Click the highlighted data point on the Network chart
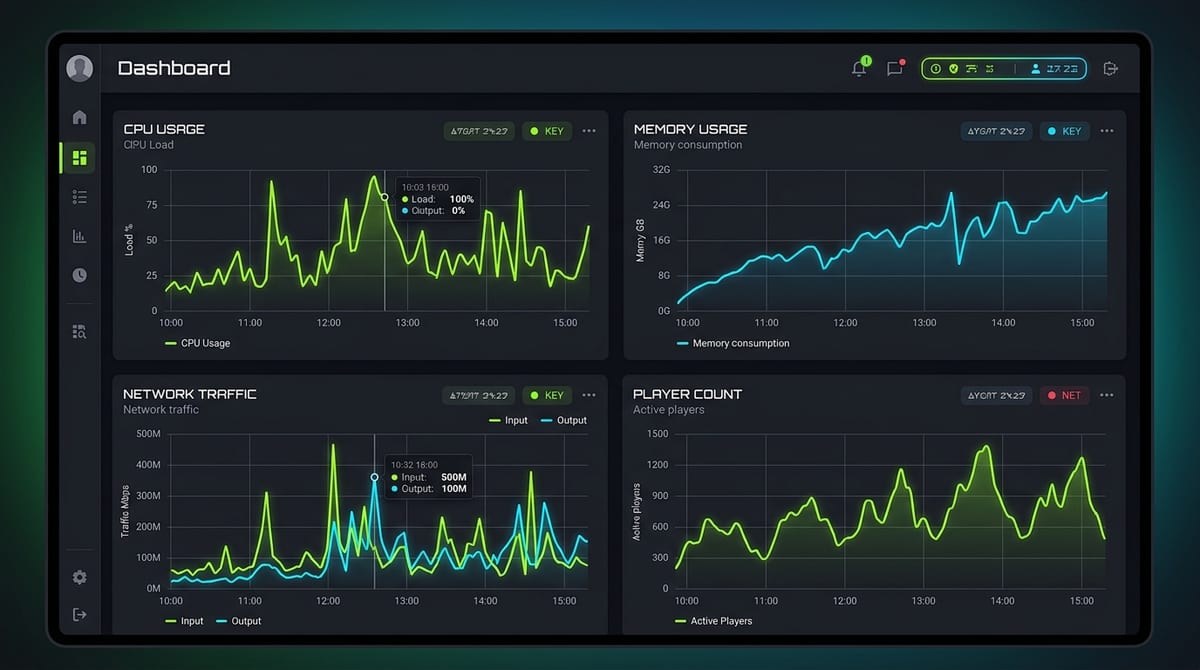1200x670 pixels. (375, 477)
